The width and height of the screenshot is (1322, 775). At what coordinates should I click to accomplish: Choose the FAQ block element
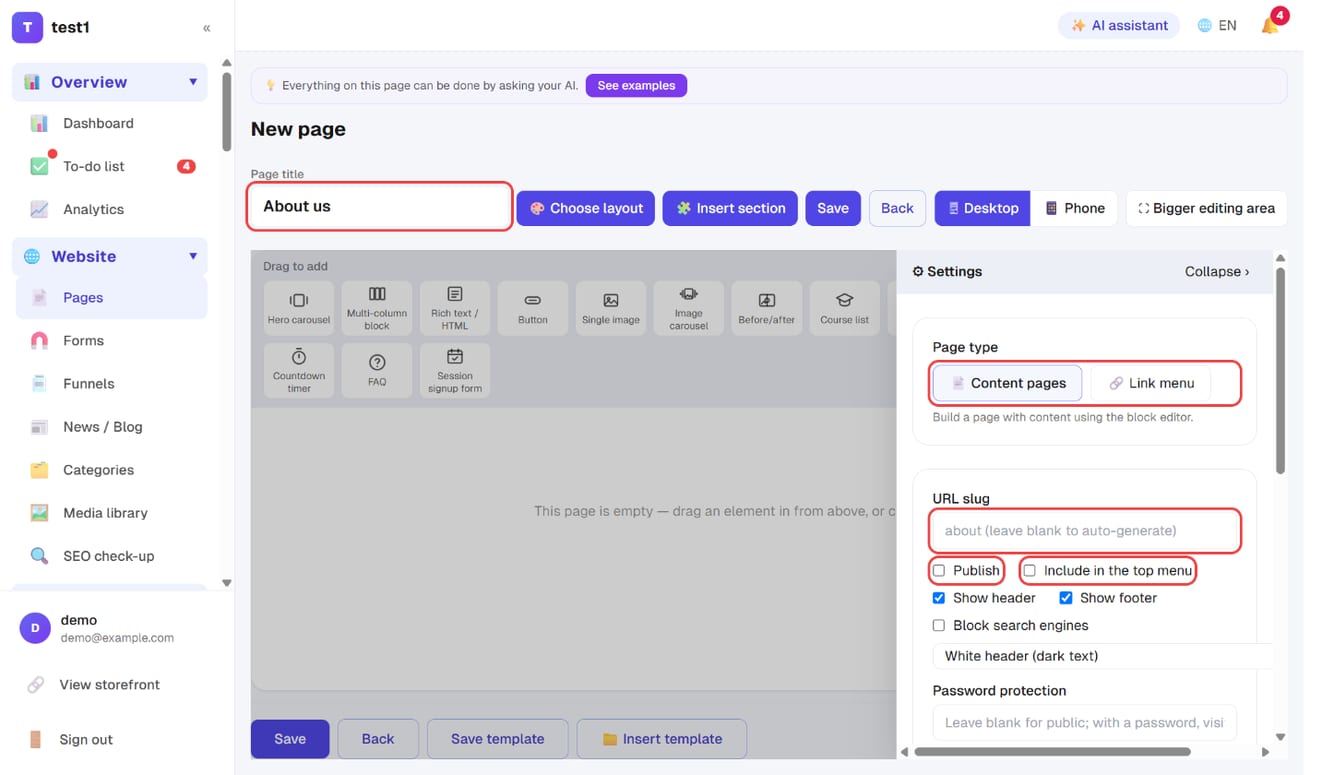click(x=377, y=370)
